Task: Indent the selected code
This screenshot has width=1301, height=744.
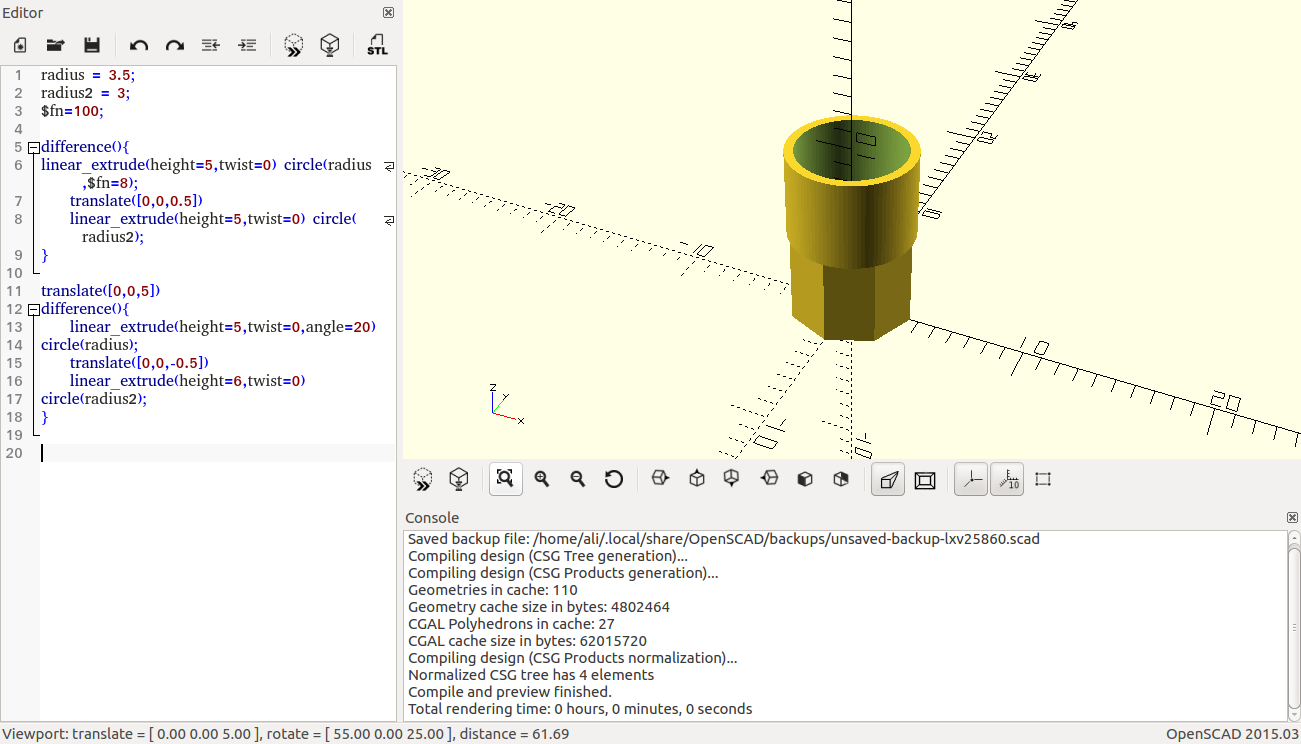Action: 246,45
